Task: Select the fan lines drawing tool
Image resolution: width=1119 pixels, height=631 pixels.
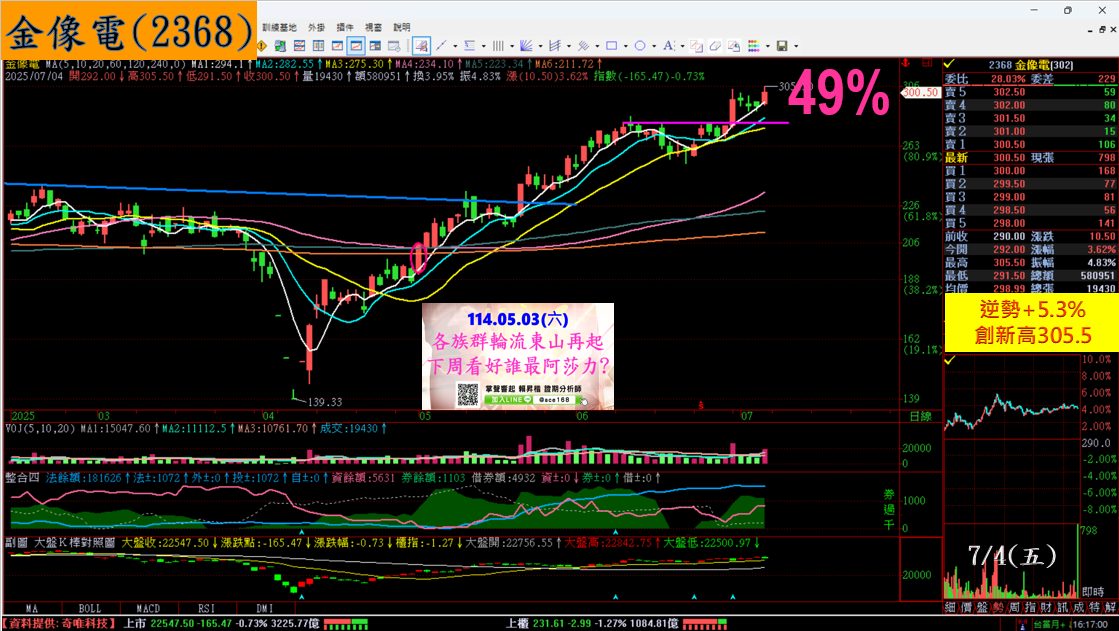Action: pyautogui.click(x=526, y=46)
